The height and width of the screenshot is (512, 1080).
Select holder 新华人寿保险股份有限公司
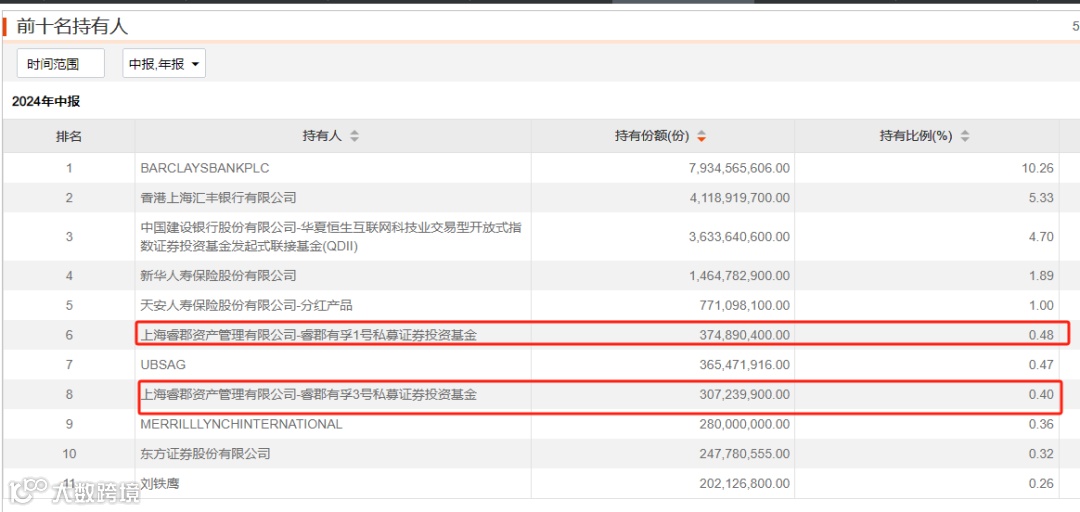tap(218, 276)
